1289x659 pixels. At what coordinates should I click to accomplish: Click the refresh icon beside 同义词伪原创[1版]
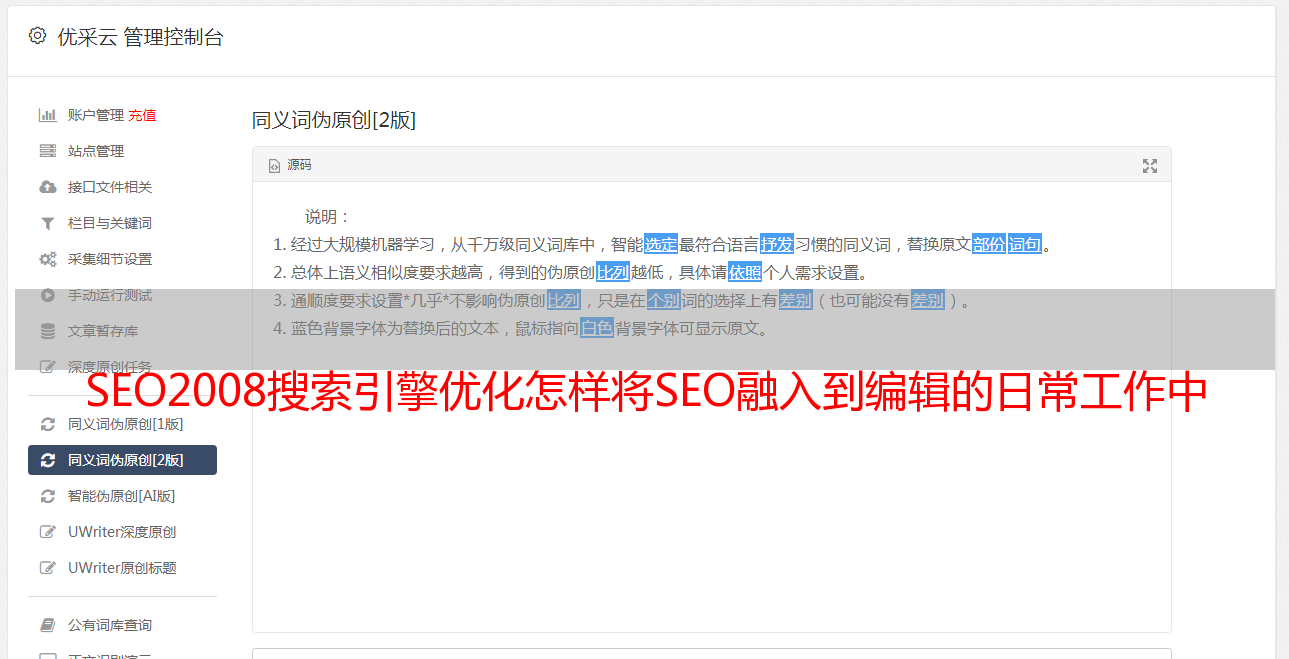click(47, 424)
